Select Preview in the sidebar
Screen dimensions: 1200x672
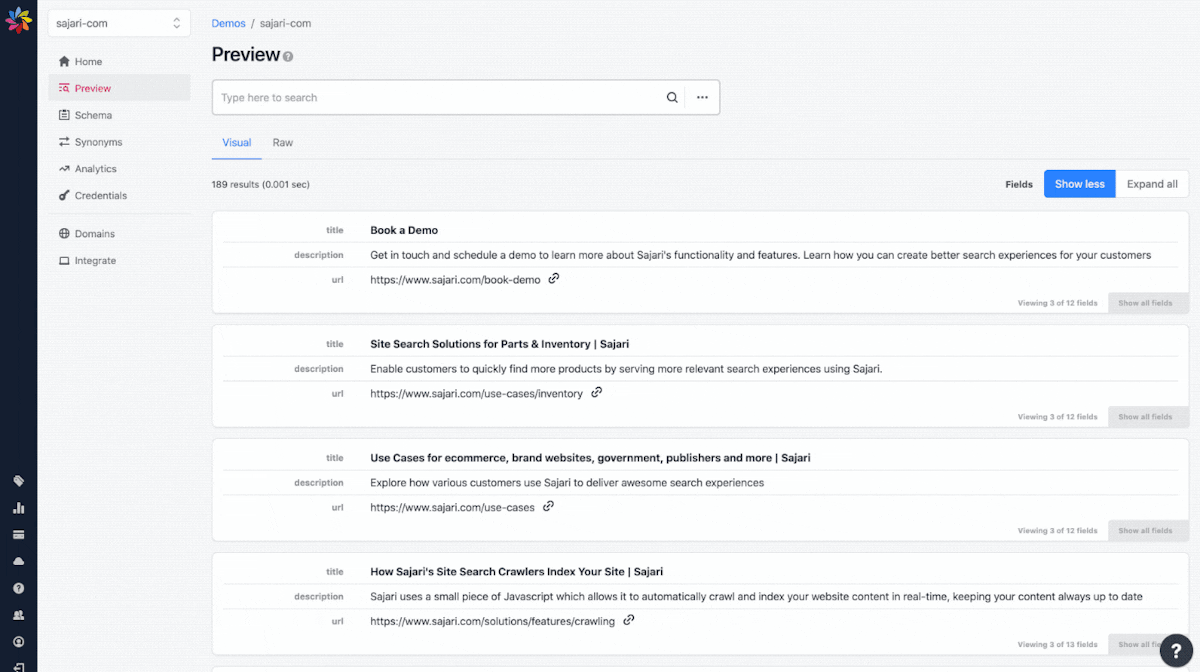point(119,88)
